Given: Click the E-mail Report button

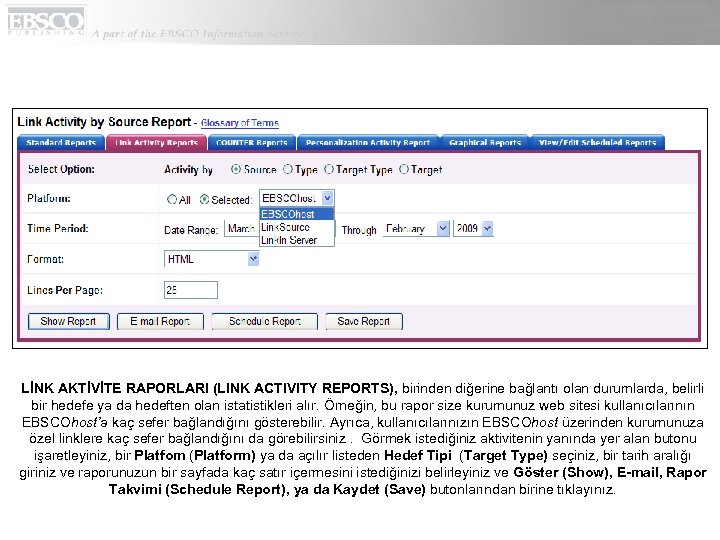Looking at the screenshot, I should 160,321.
